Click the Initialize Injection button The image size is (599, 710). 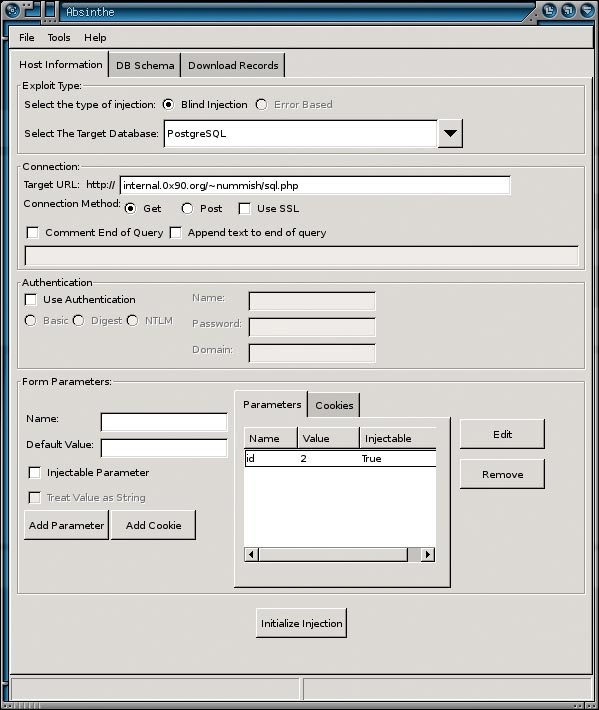(x=302, y=623)
